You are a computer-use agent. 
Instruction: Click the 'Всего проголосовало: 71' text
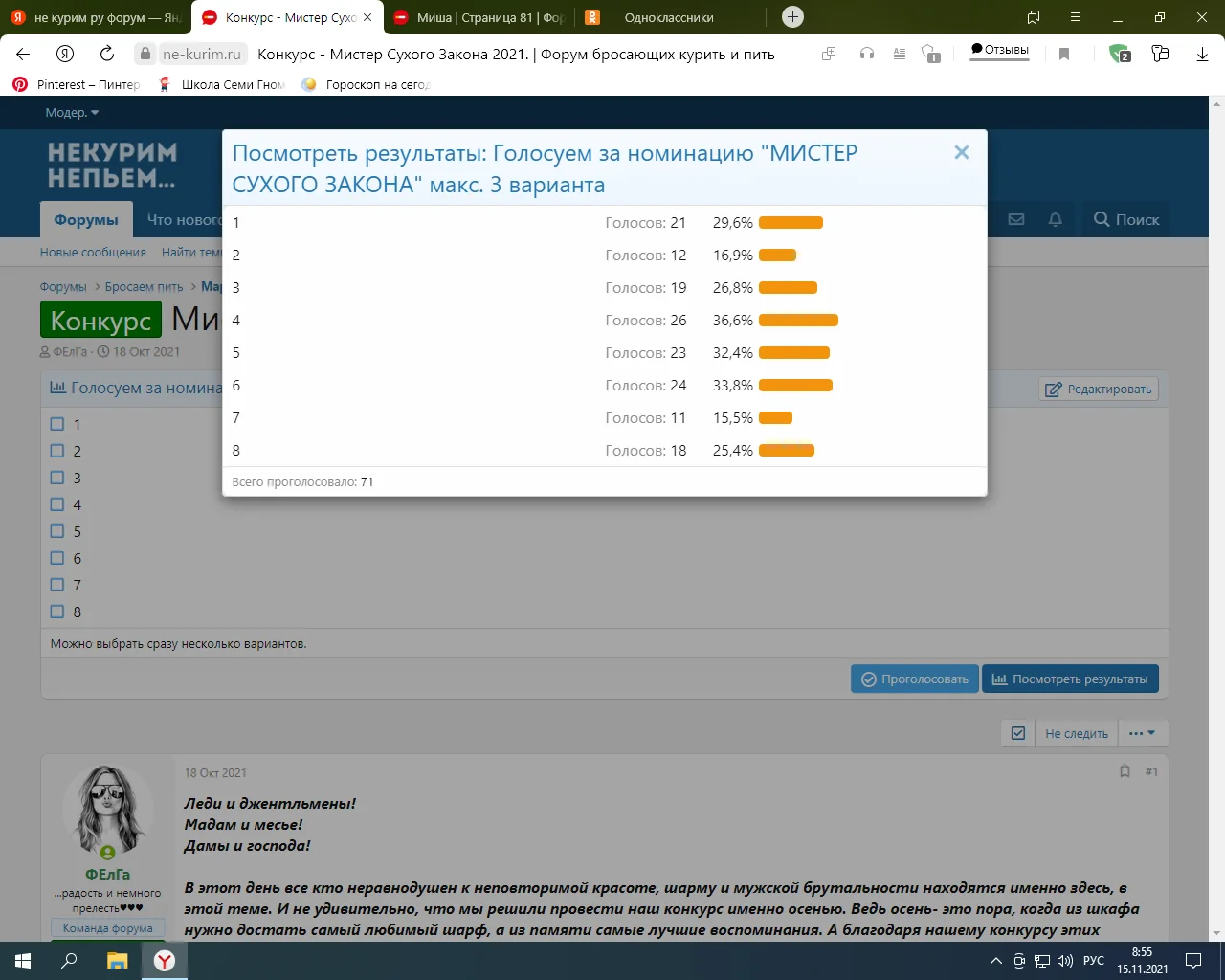click(x=302, y=481)
